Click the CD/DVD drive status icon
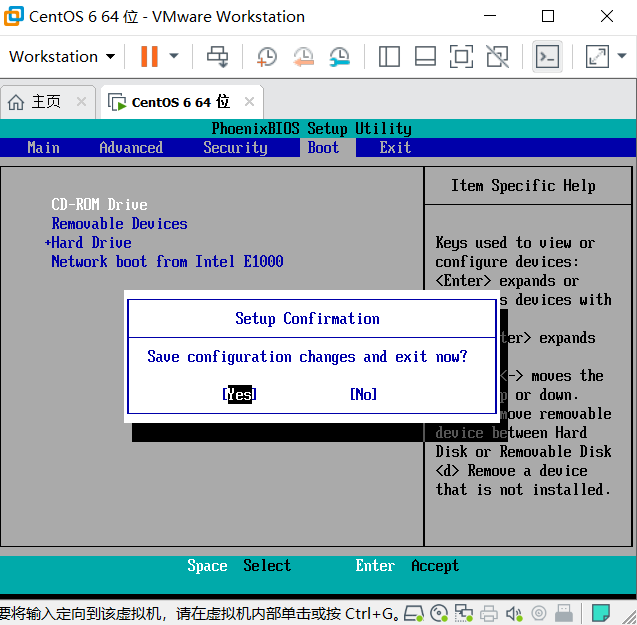 click(x=439, y=613)
